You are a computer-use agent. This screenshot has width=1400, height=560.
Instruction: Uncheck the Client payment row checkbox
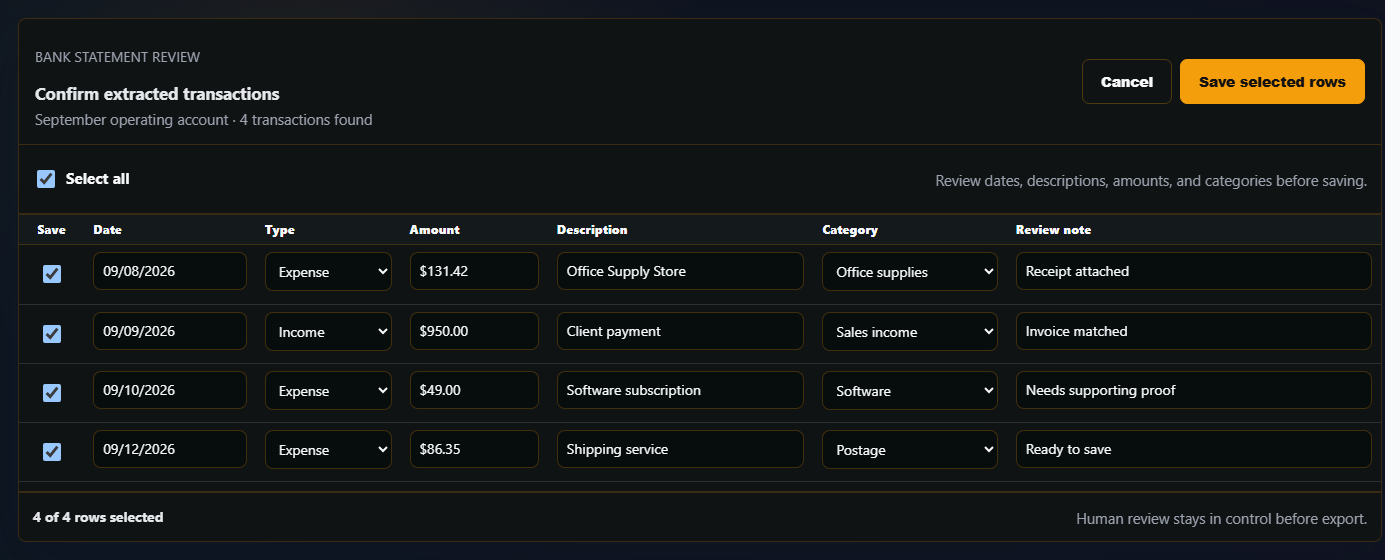(52, 334)
